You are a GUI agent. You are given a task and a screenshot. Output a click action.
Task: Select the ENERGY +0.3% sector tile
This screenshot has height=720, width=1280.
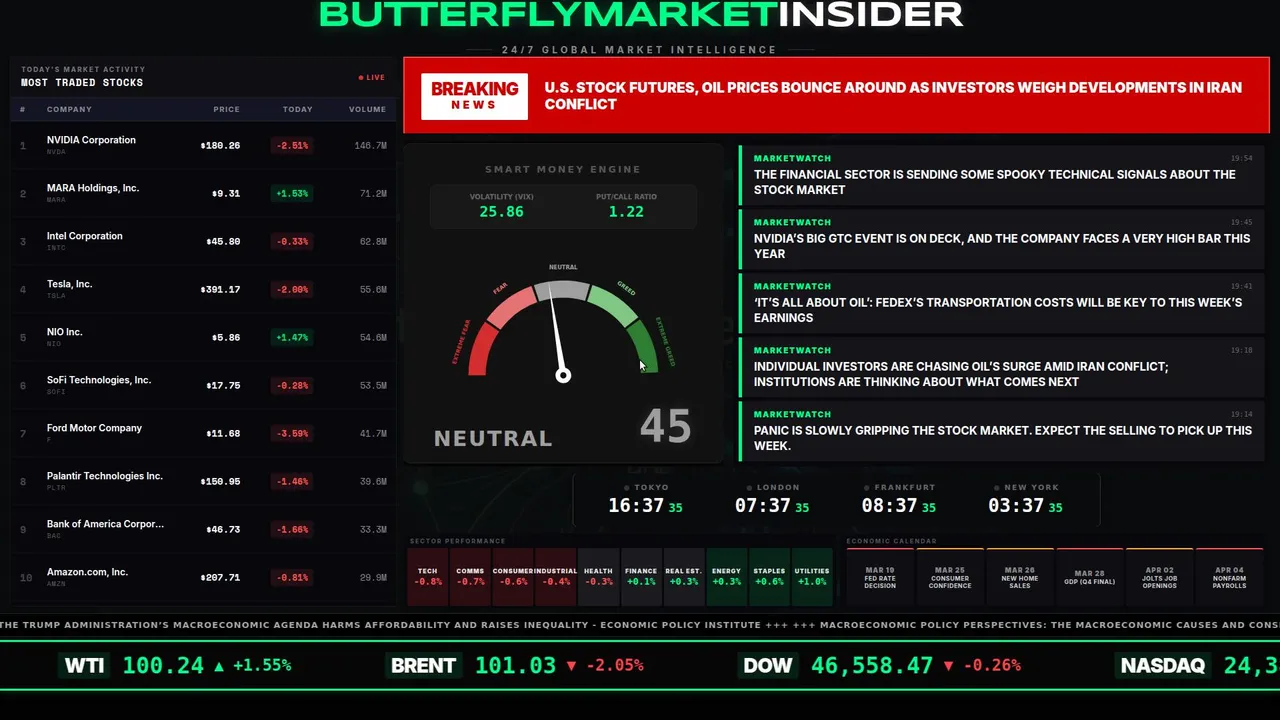(726, 577)
